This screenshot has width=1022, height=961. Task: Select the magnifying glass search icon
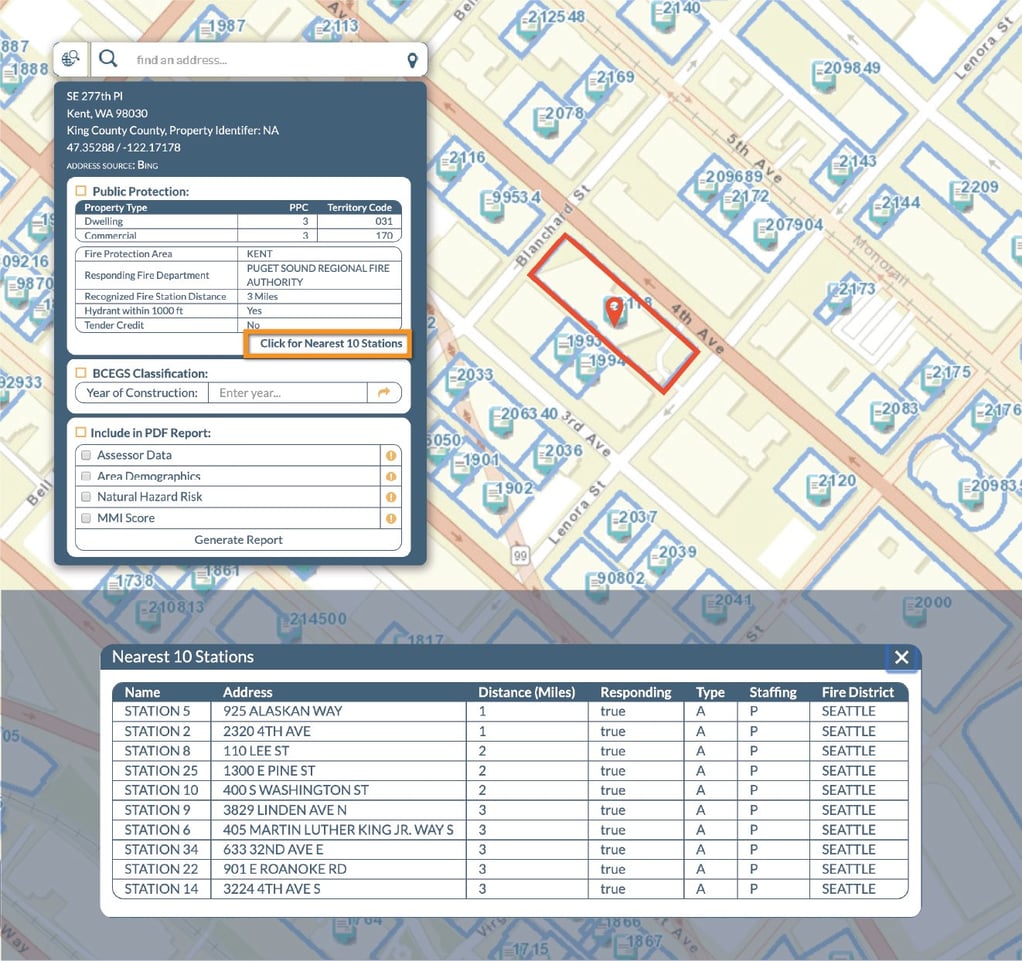point(108,58)
